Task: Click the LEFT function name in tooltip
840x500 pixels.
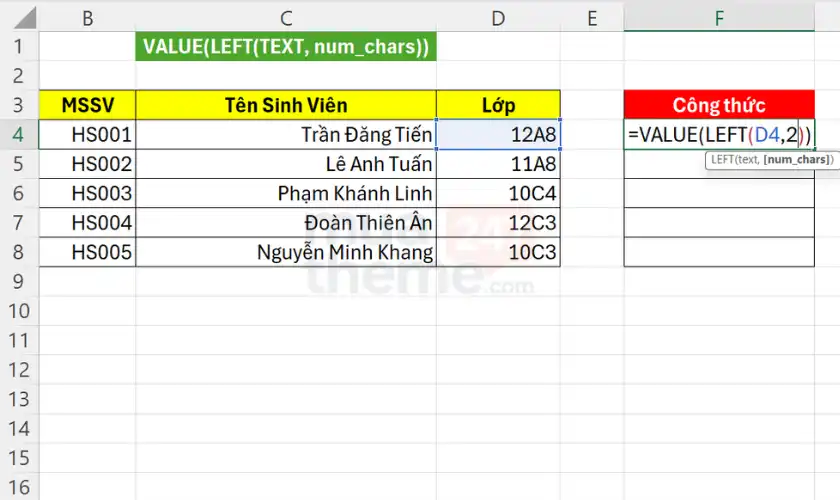Action: pyautogui.click(x=722, y=160)
